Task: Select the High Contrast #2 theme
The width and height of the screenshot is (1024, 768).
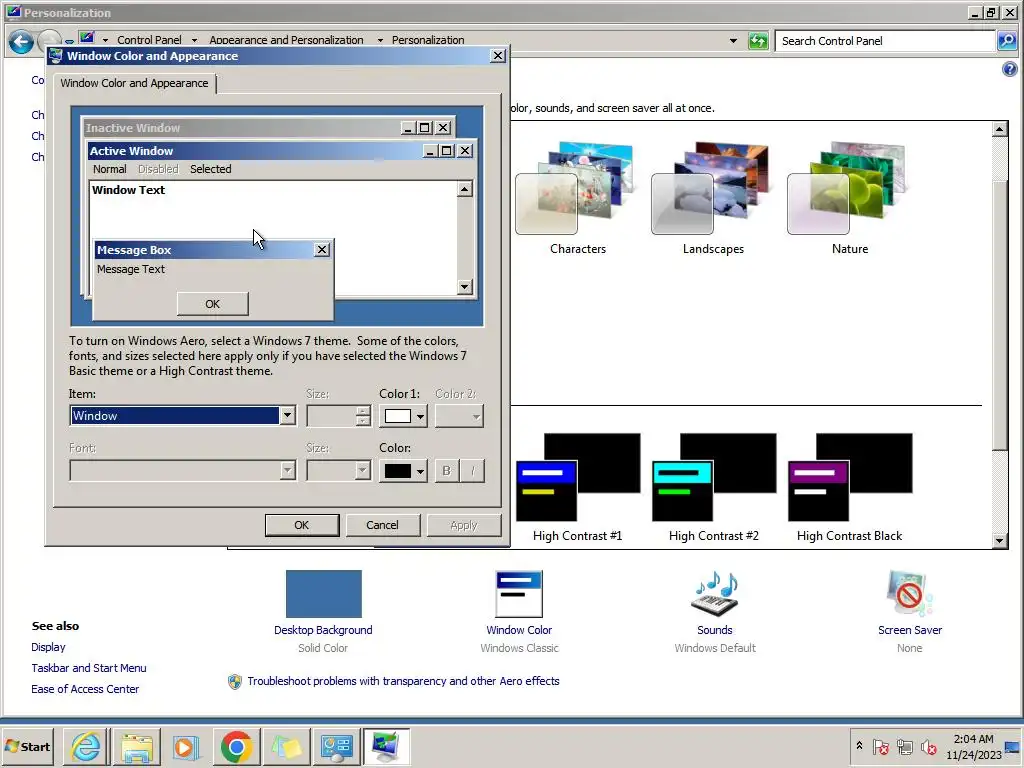Action: [714, 488]
